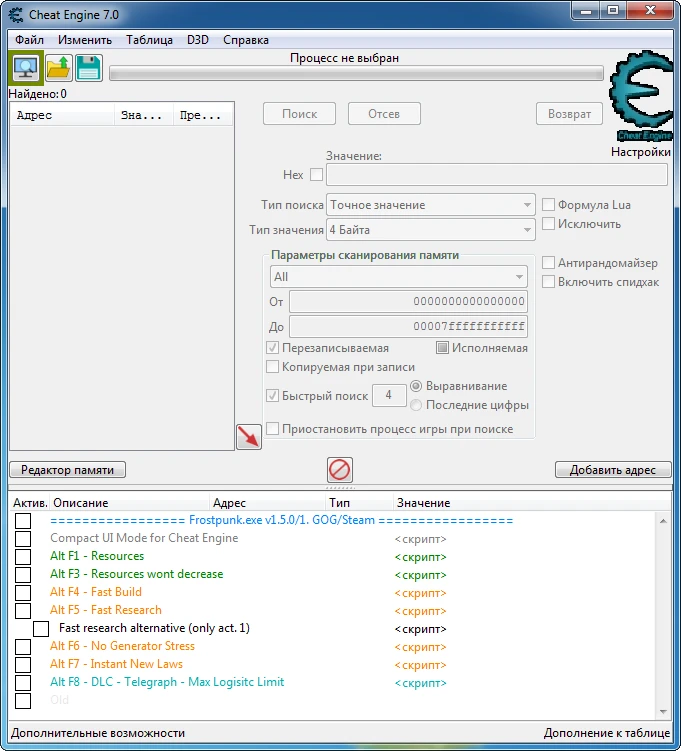Open the Изменить menu
The height and width of the screenshot is (751, 681).
[85, 40]
